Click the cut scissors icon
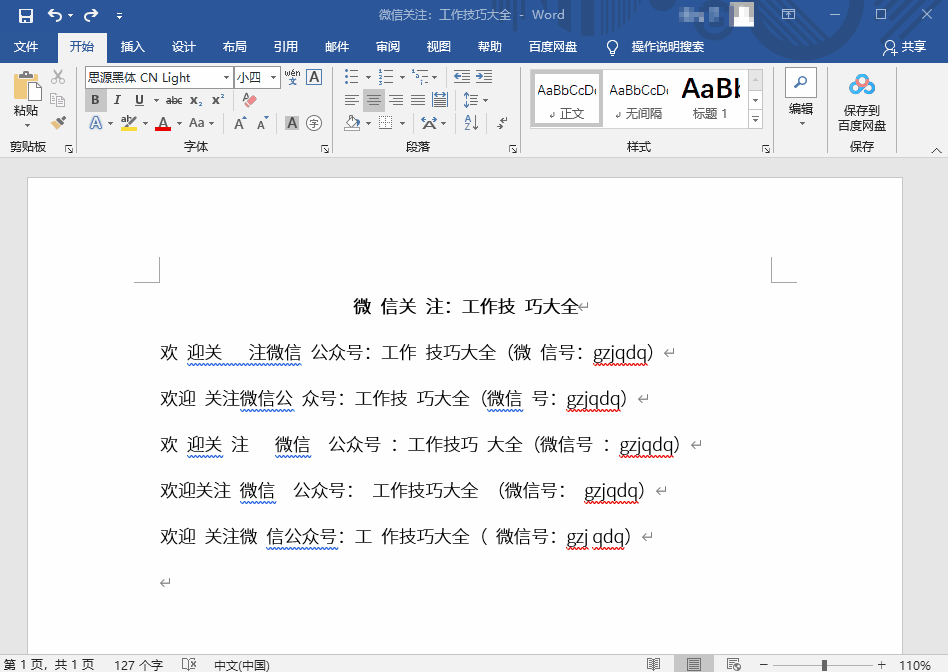Viewport: 948px width, 672px height. [58, 77]
